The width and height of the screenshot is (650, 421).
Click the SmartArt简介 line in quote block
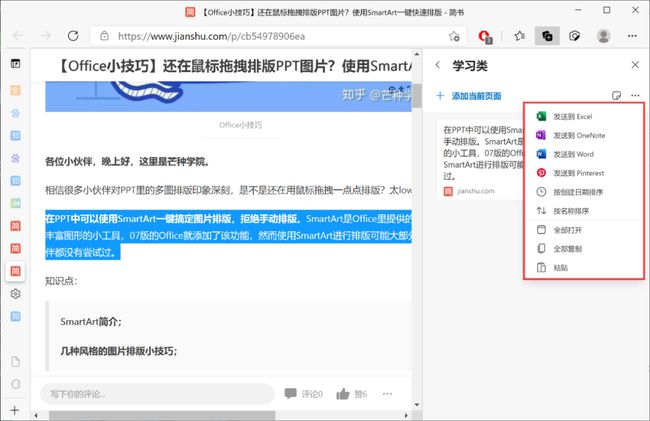[x=91, y=322]
